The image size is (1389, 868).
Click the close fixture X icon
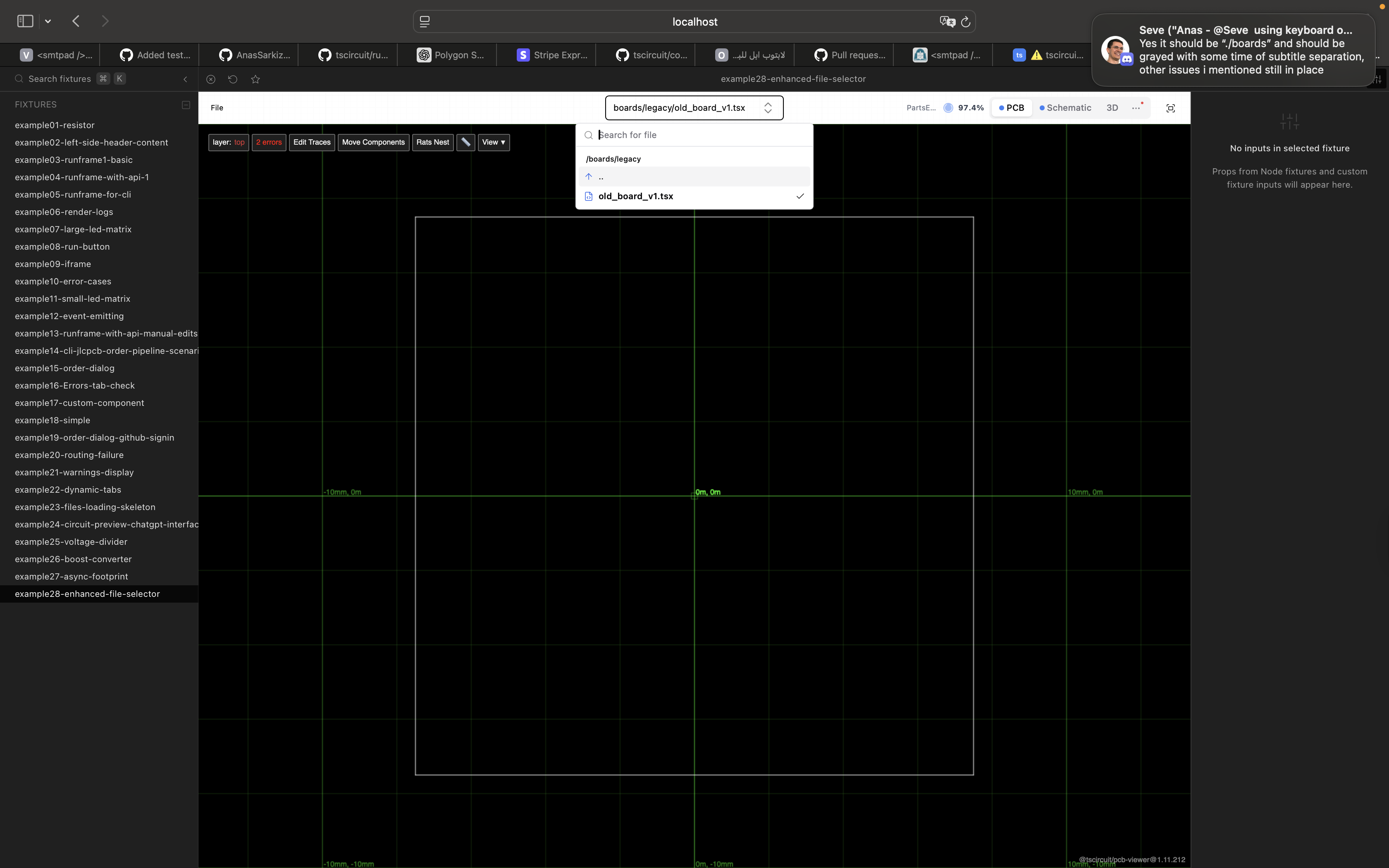pyautogui.click(x=211, y=79)
